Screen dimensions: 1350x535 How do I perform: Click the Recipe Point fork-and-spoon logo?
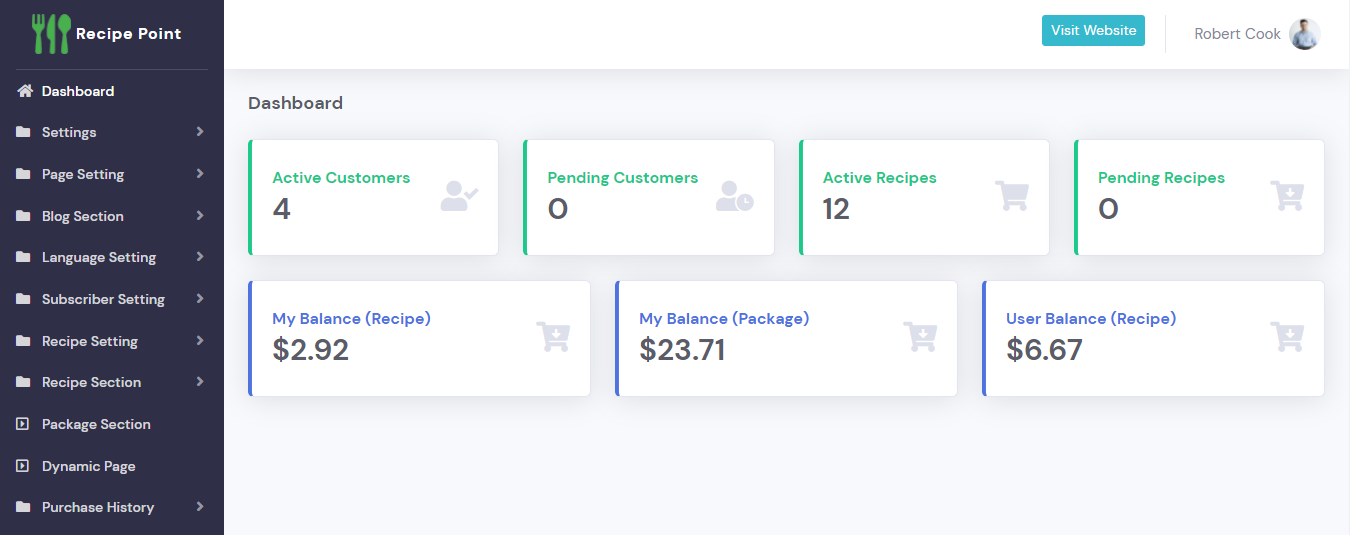click(52, 33)
